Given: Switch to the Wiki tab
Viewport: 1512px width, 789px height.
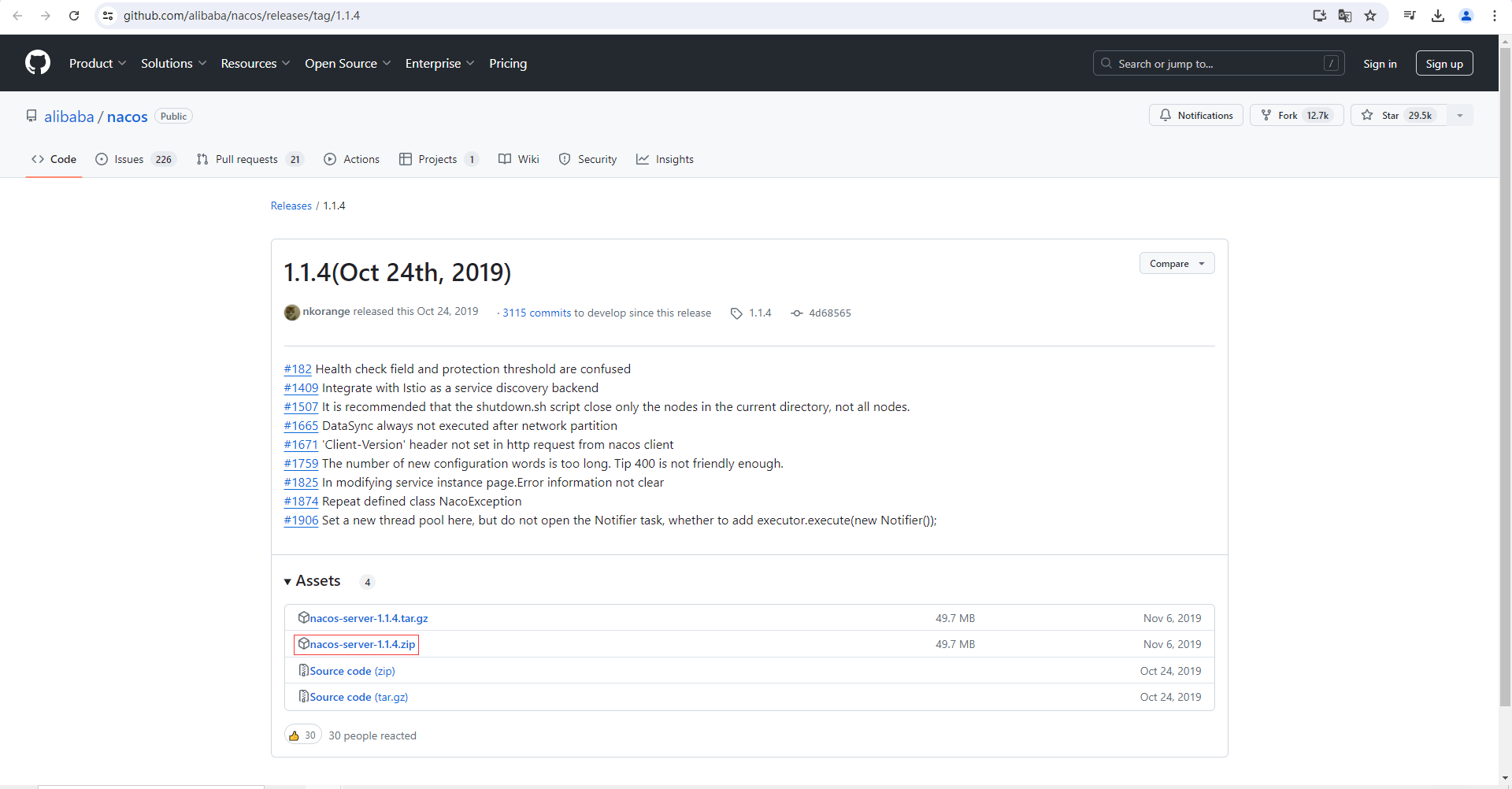Looking at the screenshot, I should [x=519, y=159].
